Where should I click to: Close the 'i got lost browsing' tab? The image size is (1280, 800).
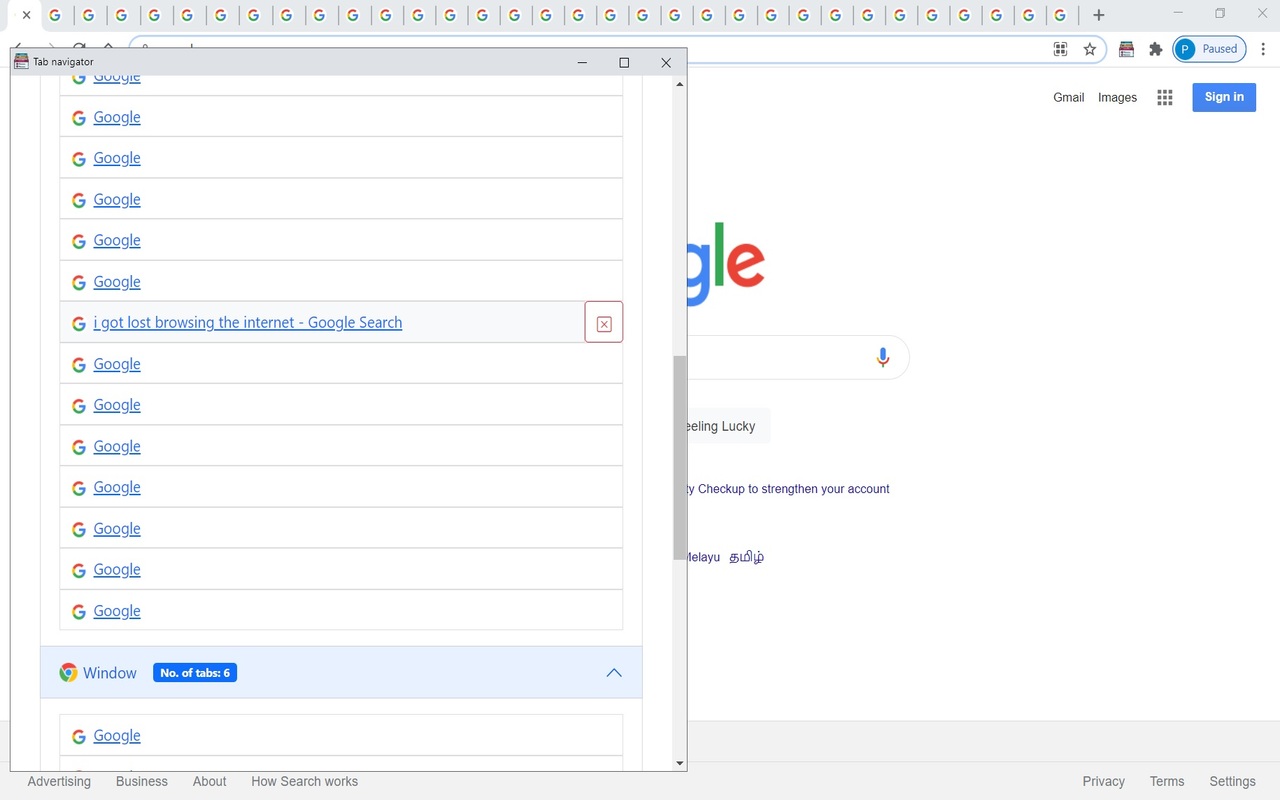[x=604, y=323]
